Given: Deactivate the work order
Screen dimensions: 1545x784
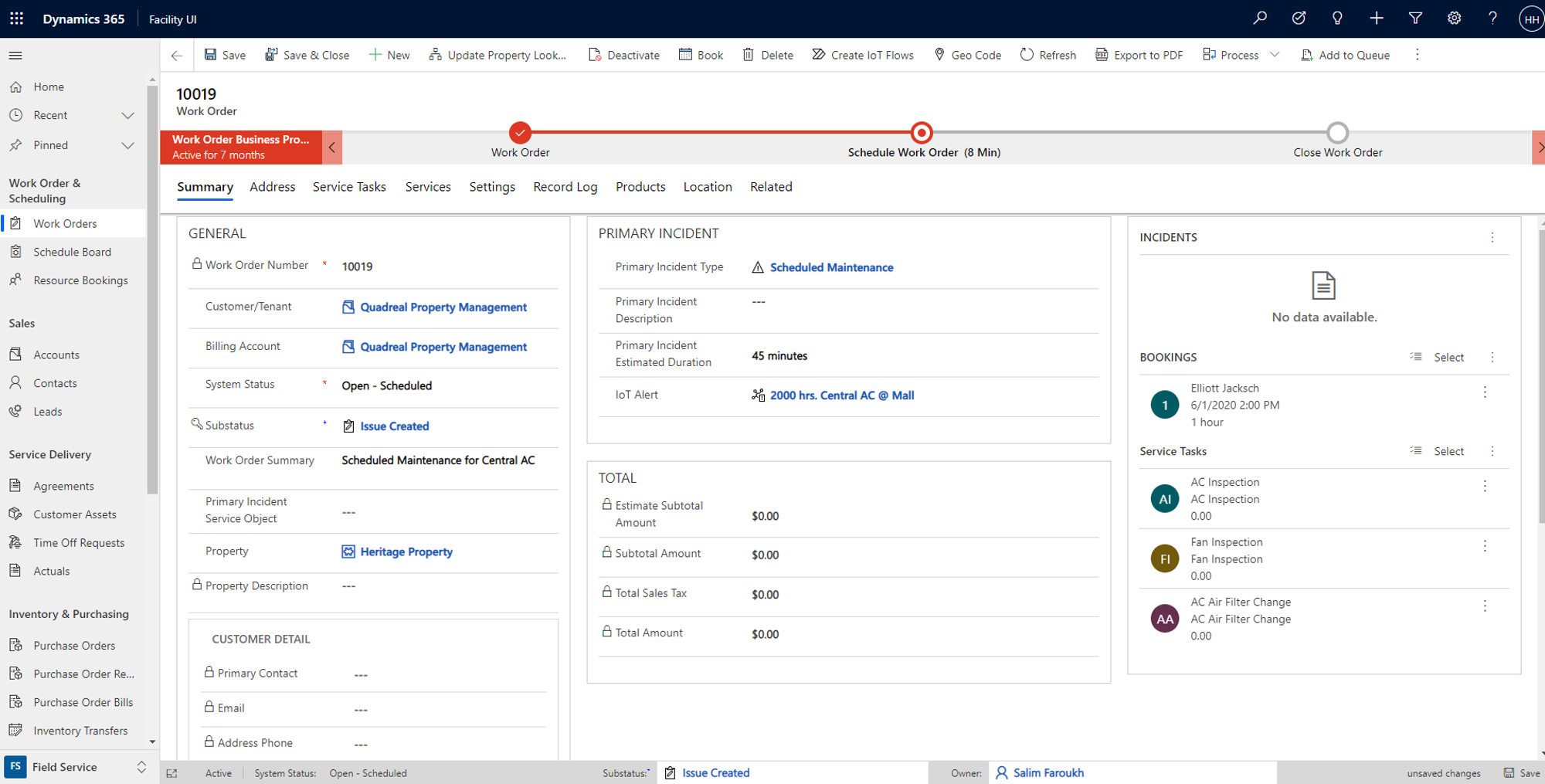Looking at the screenshot, I should pos(624,55).
